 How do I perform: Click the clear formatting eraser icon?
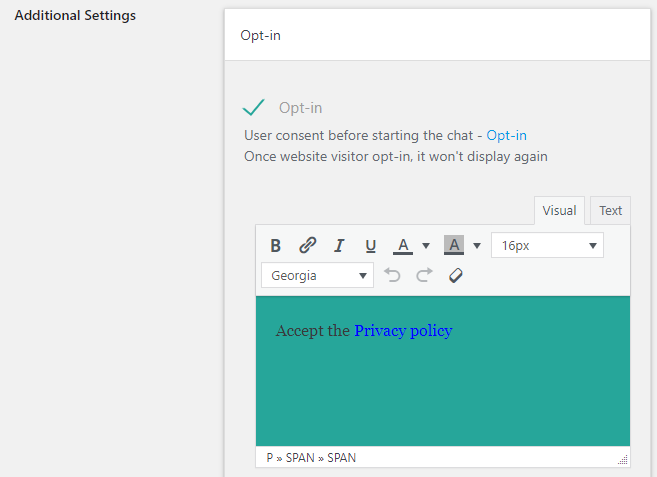coord(455,275)
